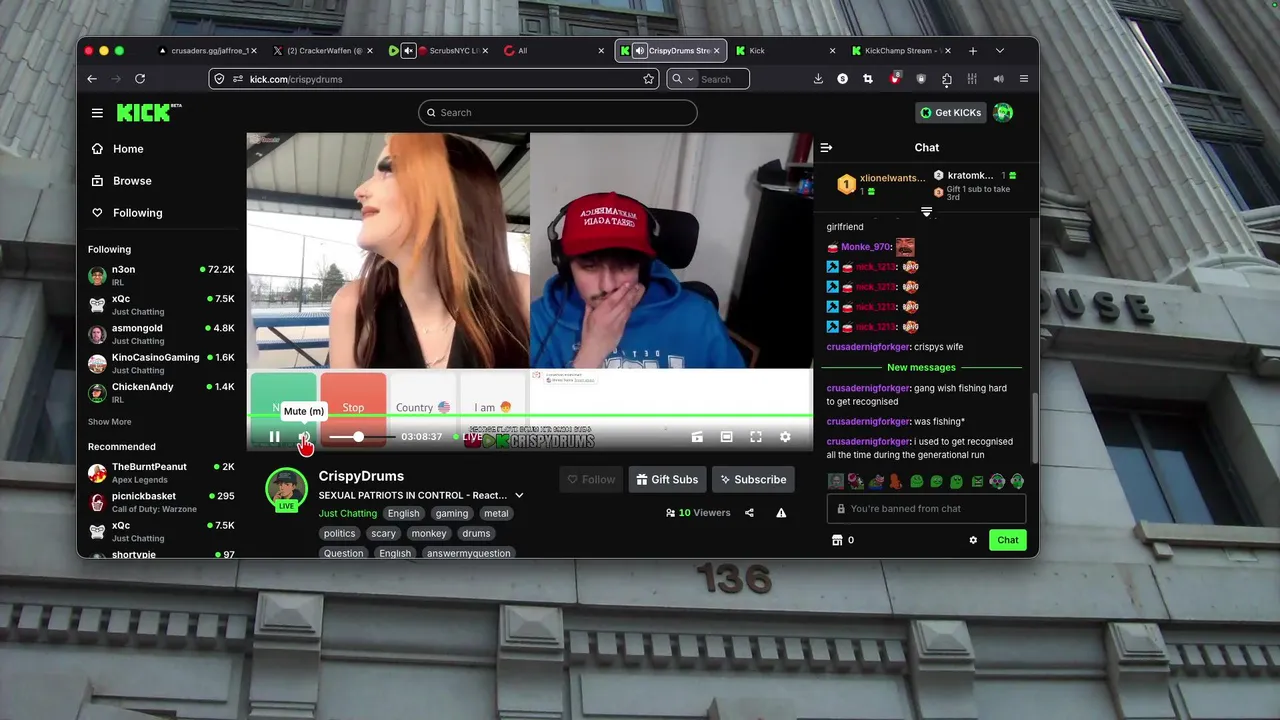Open the clip creation icon in player

click(697, 437)
